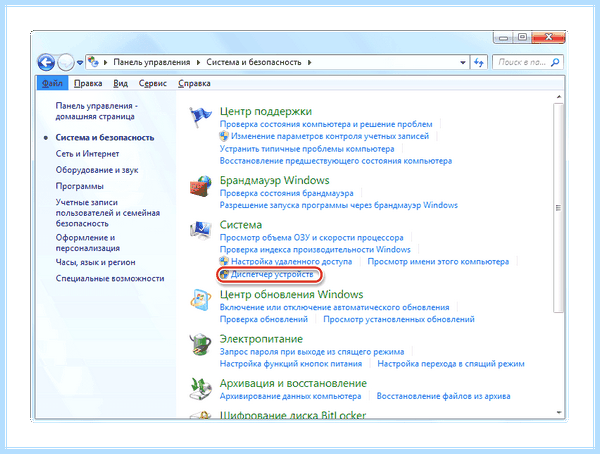This screenshot has height=454, width=600.
Task: Click the Центр поддержки flag icon
Action: coord(200,117)
